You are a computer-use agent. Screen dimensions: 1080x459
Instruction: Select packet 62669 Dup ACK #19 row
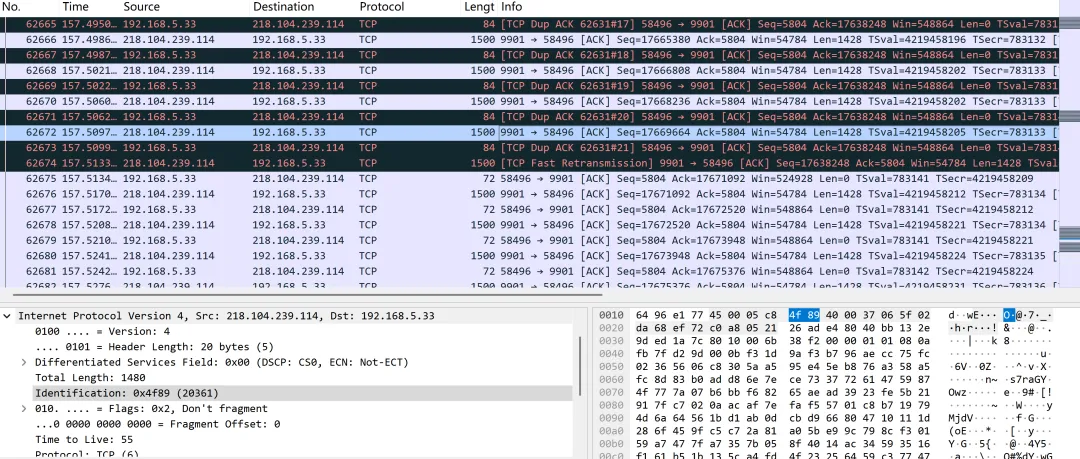coord(529,86)
